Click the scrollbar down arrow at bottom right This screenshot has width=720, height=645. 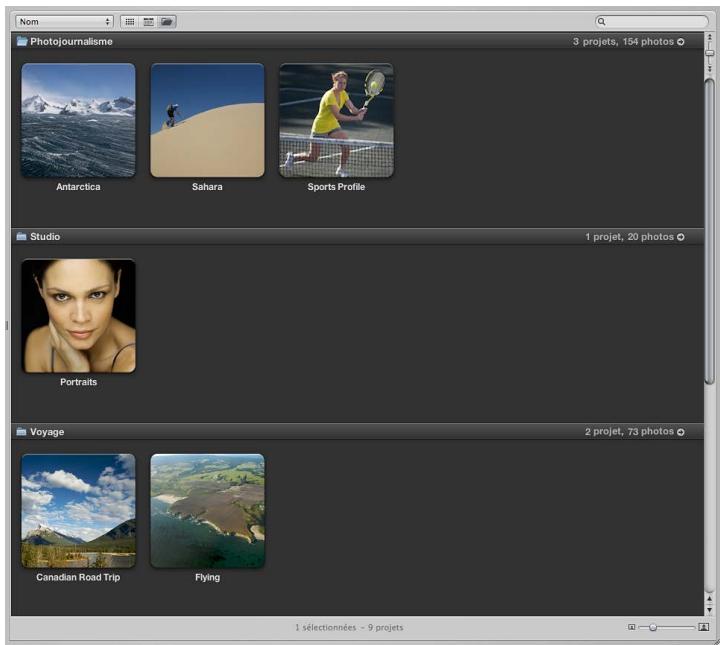709,610
